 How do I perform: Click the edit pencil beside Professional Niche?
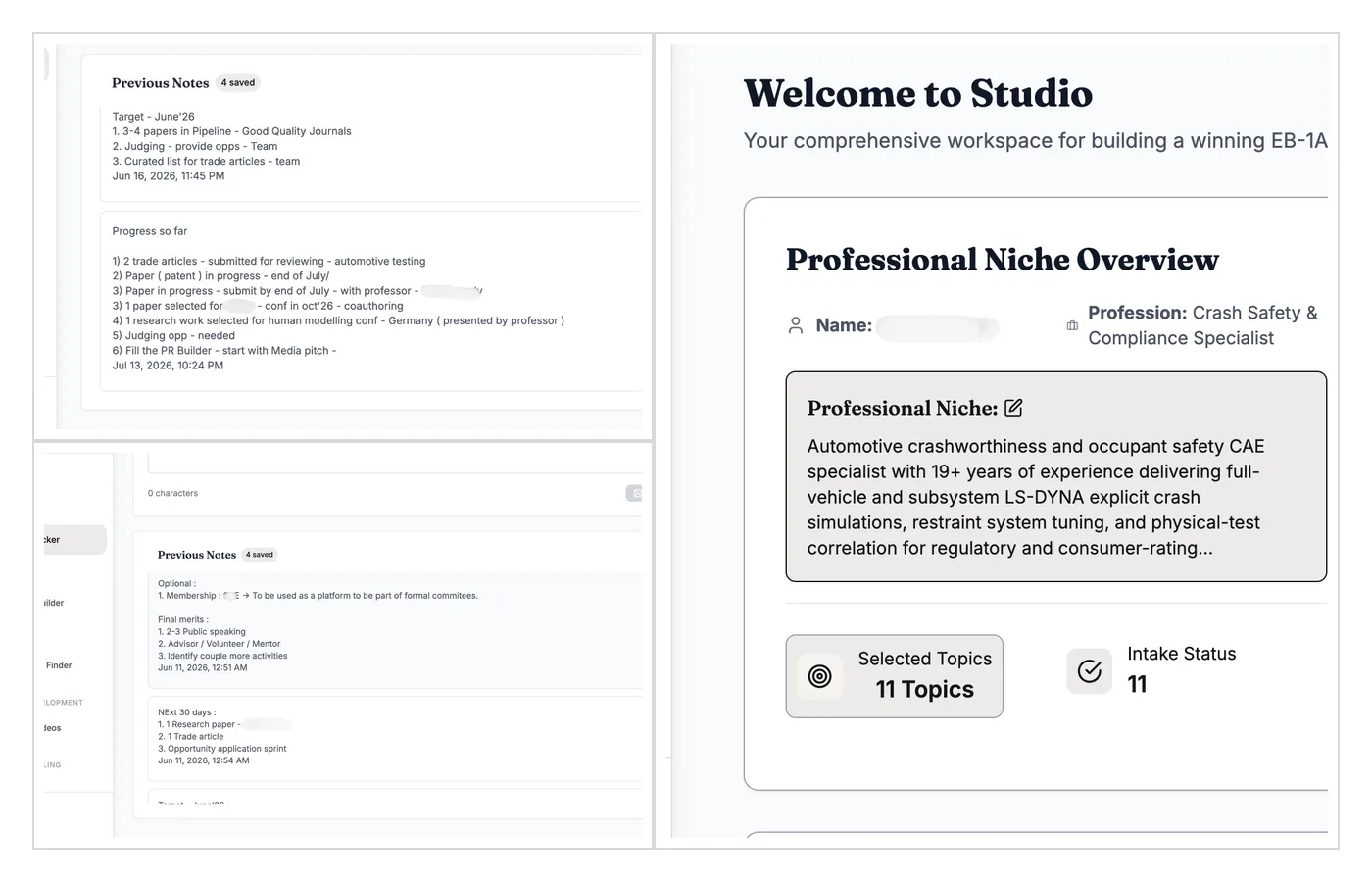pyautogui.click(x=1013, y=407)
